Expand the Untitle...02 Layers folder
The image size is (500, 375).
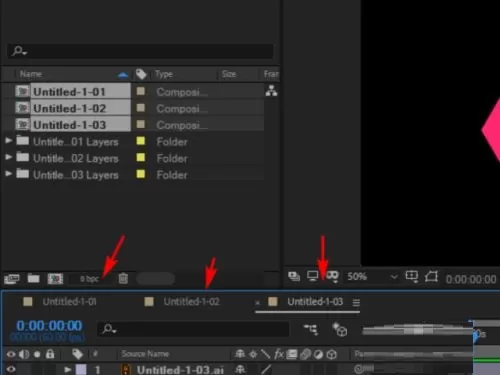point(9,157)
